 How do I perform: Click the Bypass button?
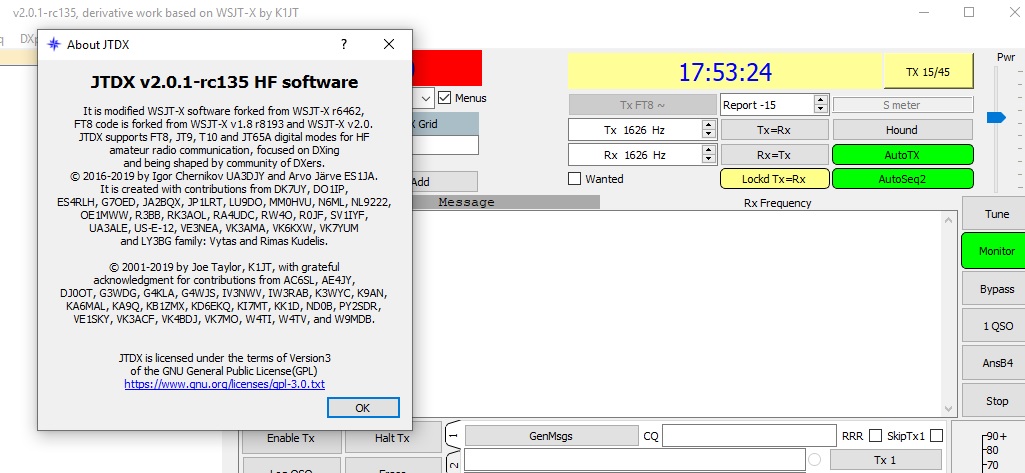[996, 289]
